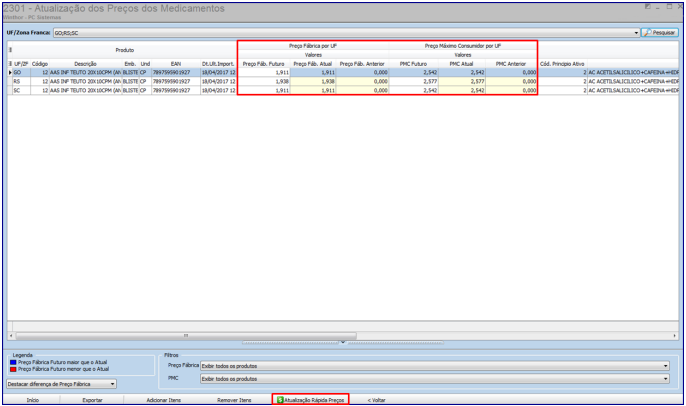The height and width of the screenshot is (406, 686).
Task: Click Atualização Rápida Preços button
Action: coord(311,400)
